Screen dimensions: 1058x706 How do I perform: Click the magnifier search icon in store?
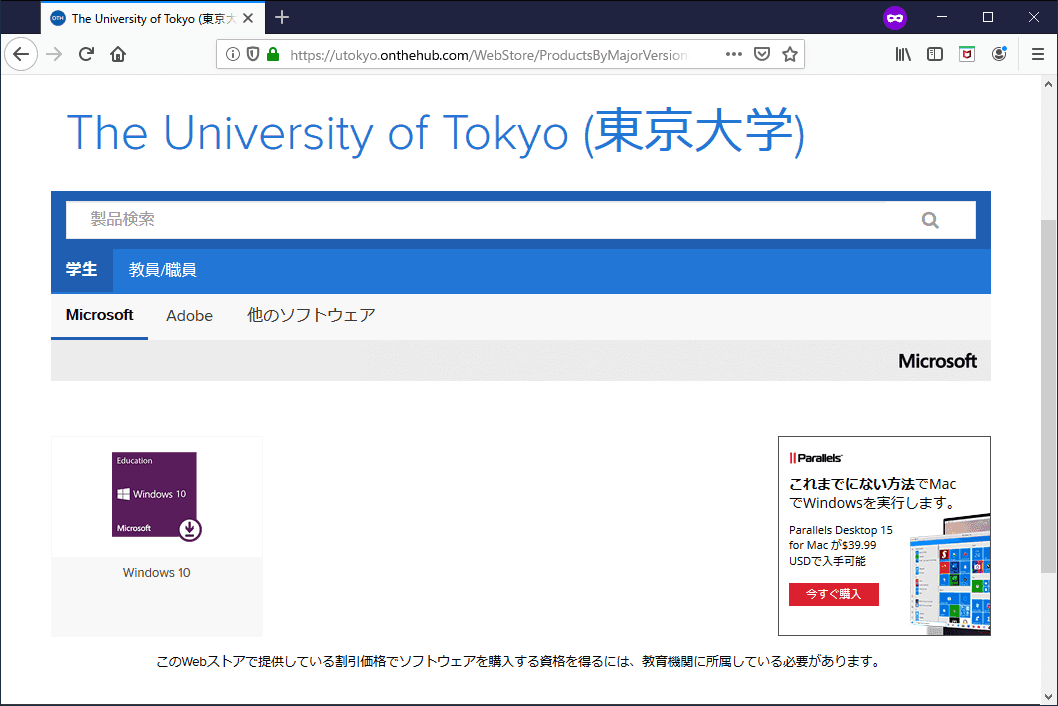930,220
